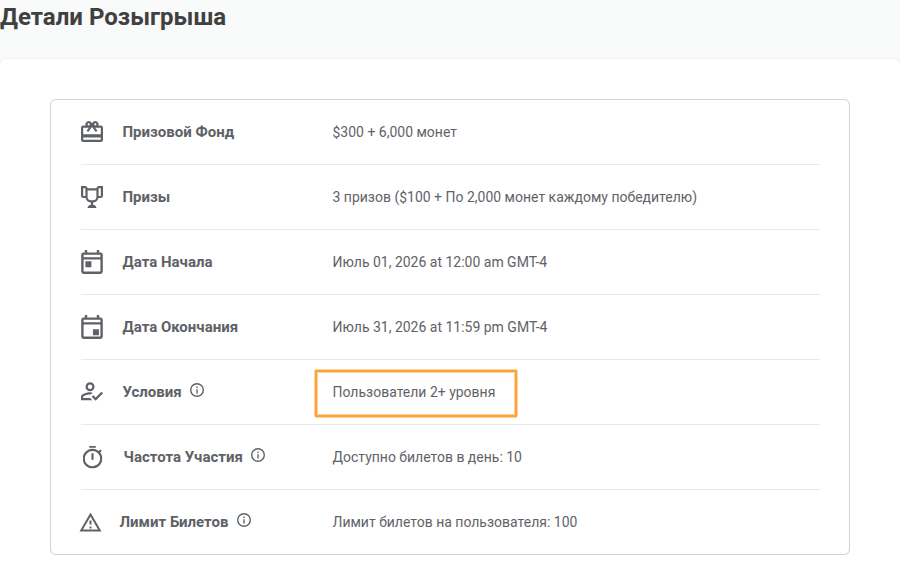The height and width of the screenshot is (561, 900).
Task: Select the $300 + 6,000 монет value
Action: 394,132
